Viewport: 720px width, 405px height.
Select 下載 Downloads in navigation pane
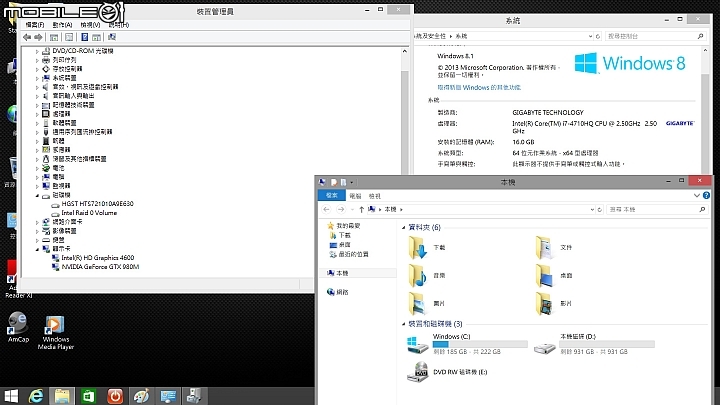[x=344, y=235]
